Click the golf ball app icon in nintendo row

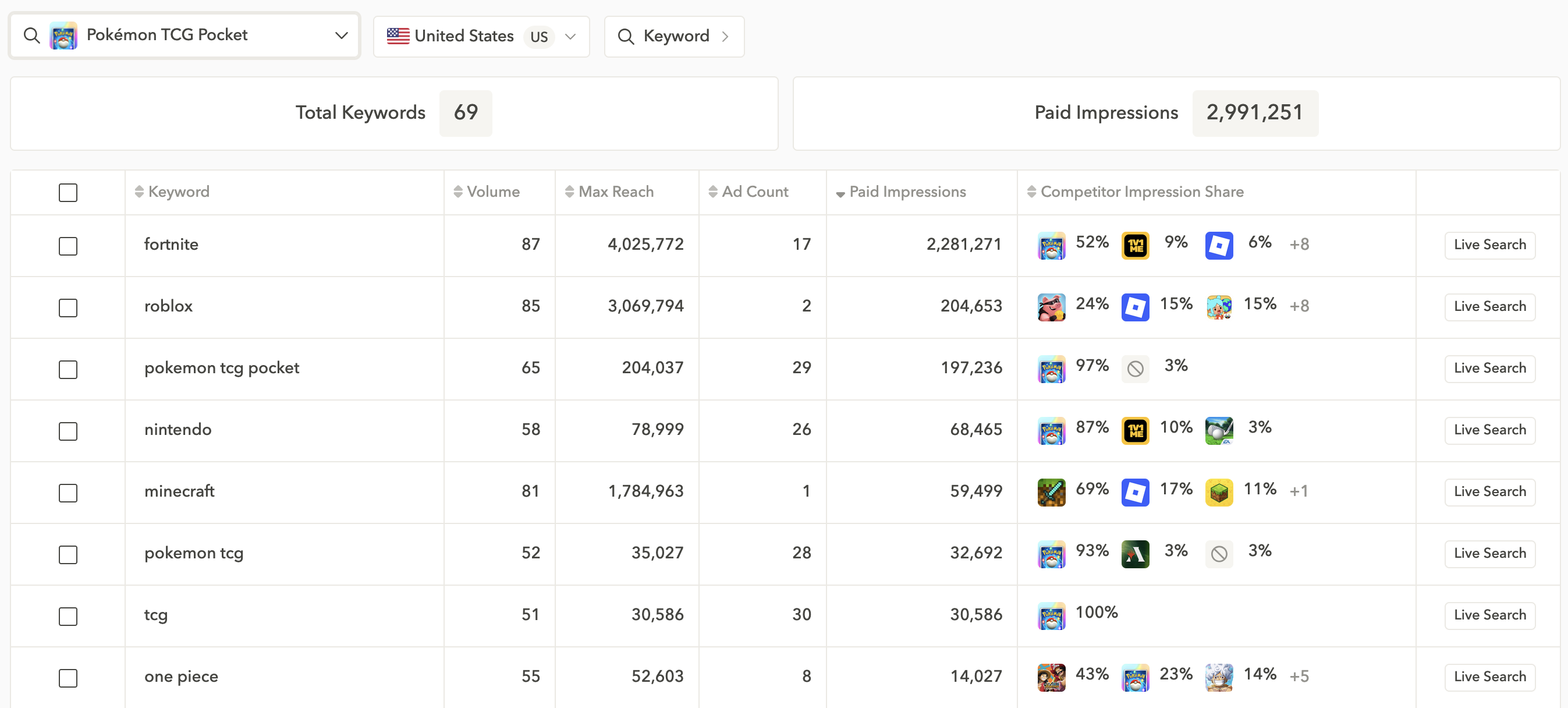pyautogui.click(x=1219, y=430)
